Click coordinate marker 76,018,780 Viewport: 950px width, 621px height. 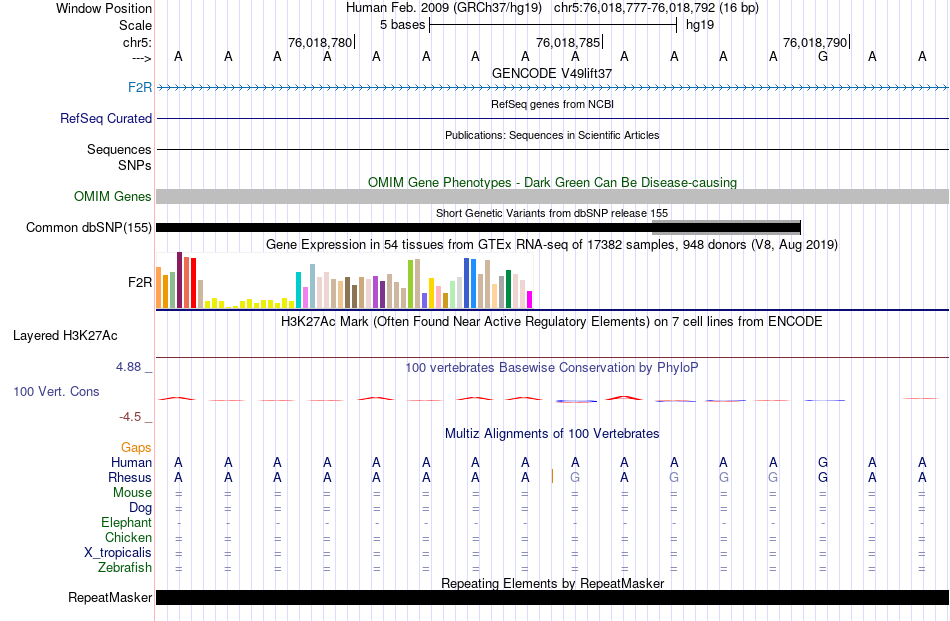320,42
